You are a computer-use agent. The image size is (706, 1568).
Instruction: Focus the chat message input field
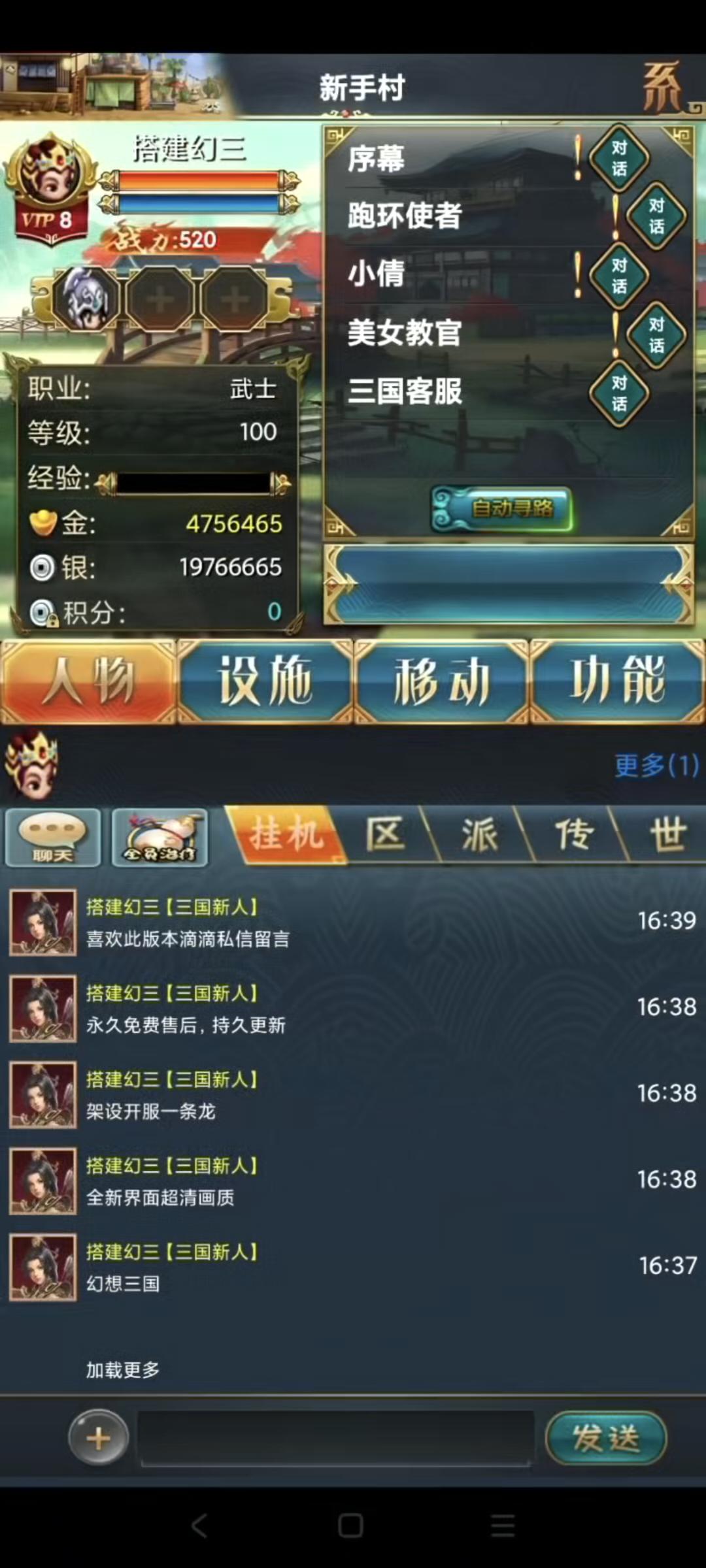tap(336, 1438)
